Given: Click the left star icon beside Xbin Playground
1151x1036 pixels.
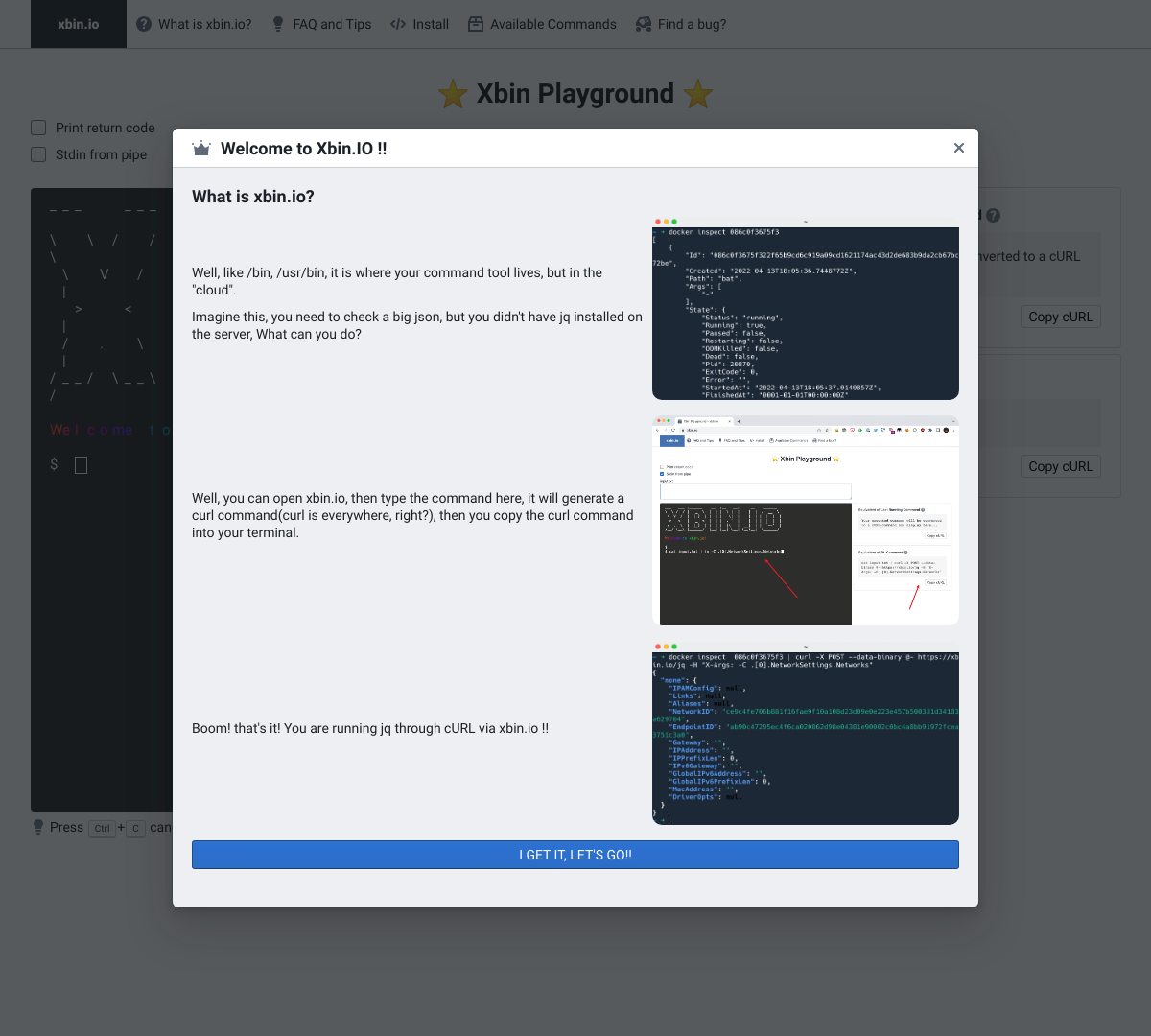Looking at the screenshot, I should (x=453, y=94).
